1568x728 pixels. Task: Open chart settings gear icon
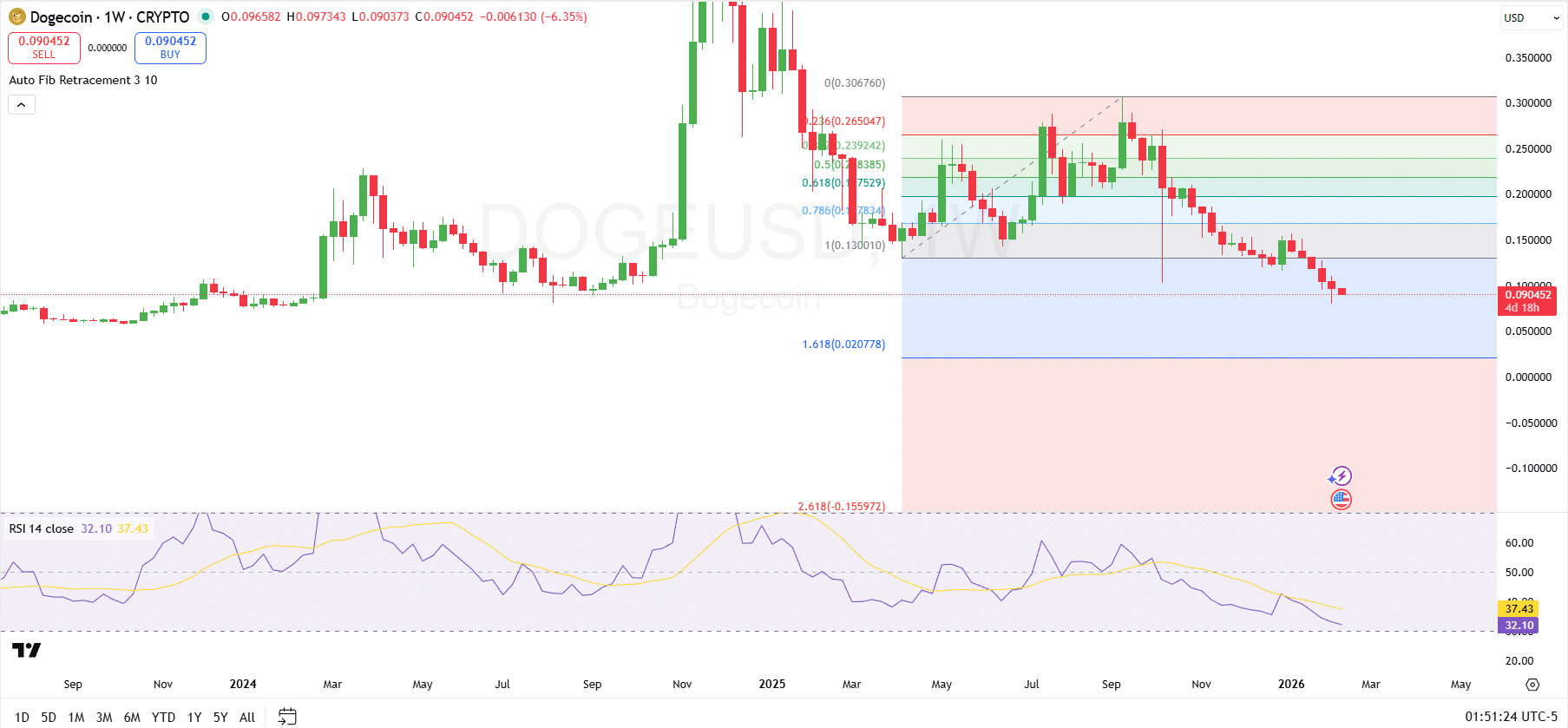pos(1532,685)
